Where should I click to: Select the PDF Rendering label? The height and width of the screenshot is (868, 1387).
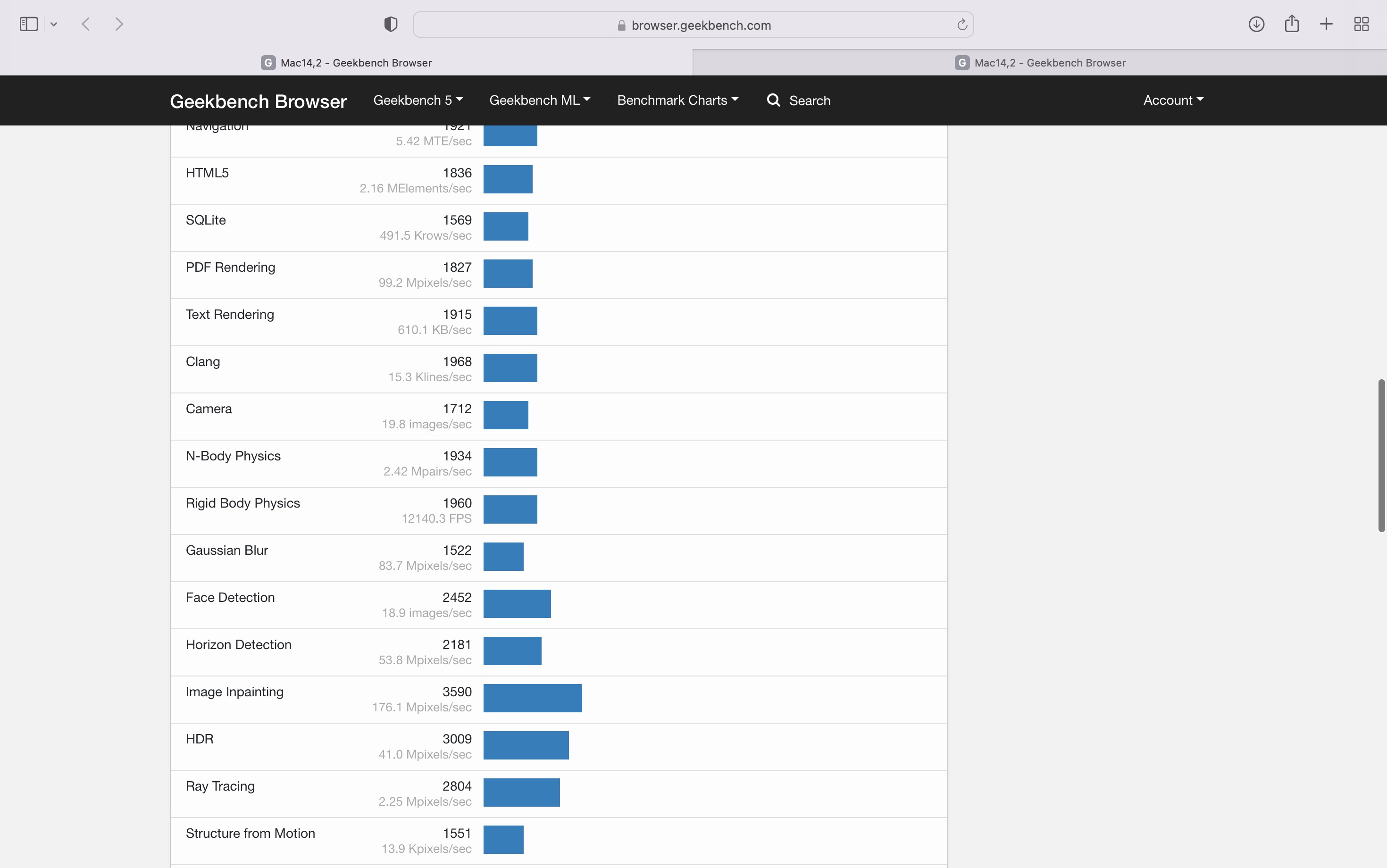(x=230, y=267)
